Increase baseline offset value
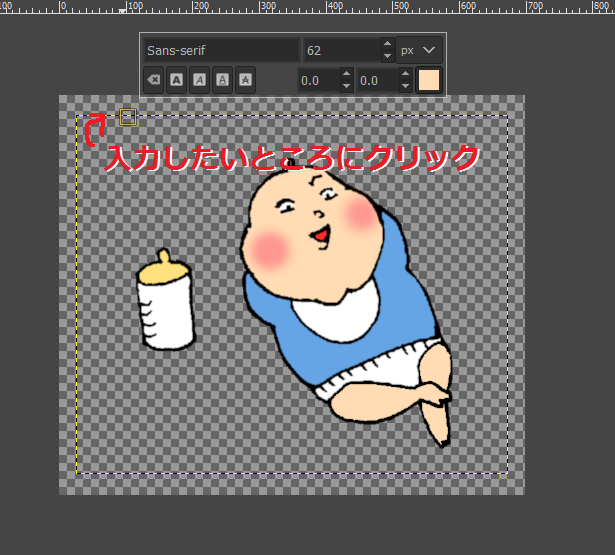The width and height of the screenshot is (615, 555). point(346,74)
